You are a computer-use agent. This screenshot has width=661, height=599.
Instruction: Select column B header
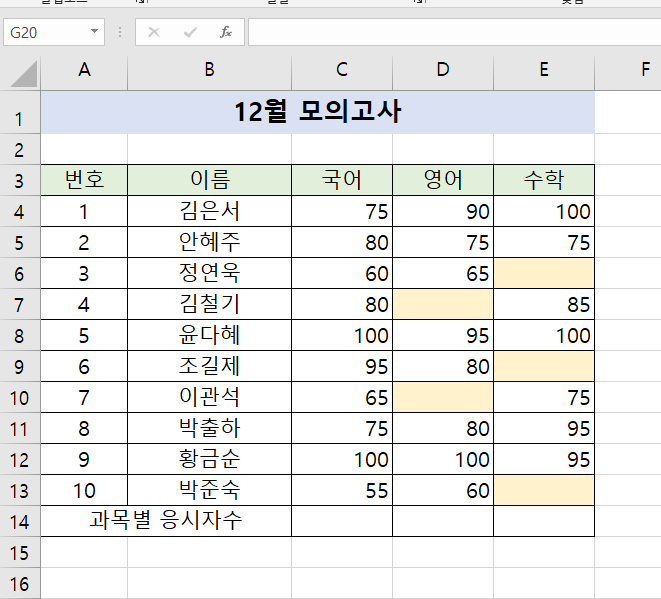210,70
